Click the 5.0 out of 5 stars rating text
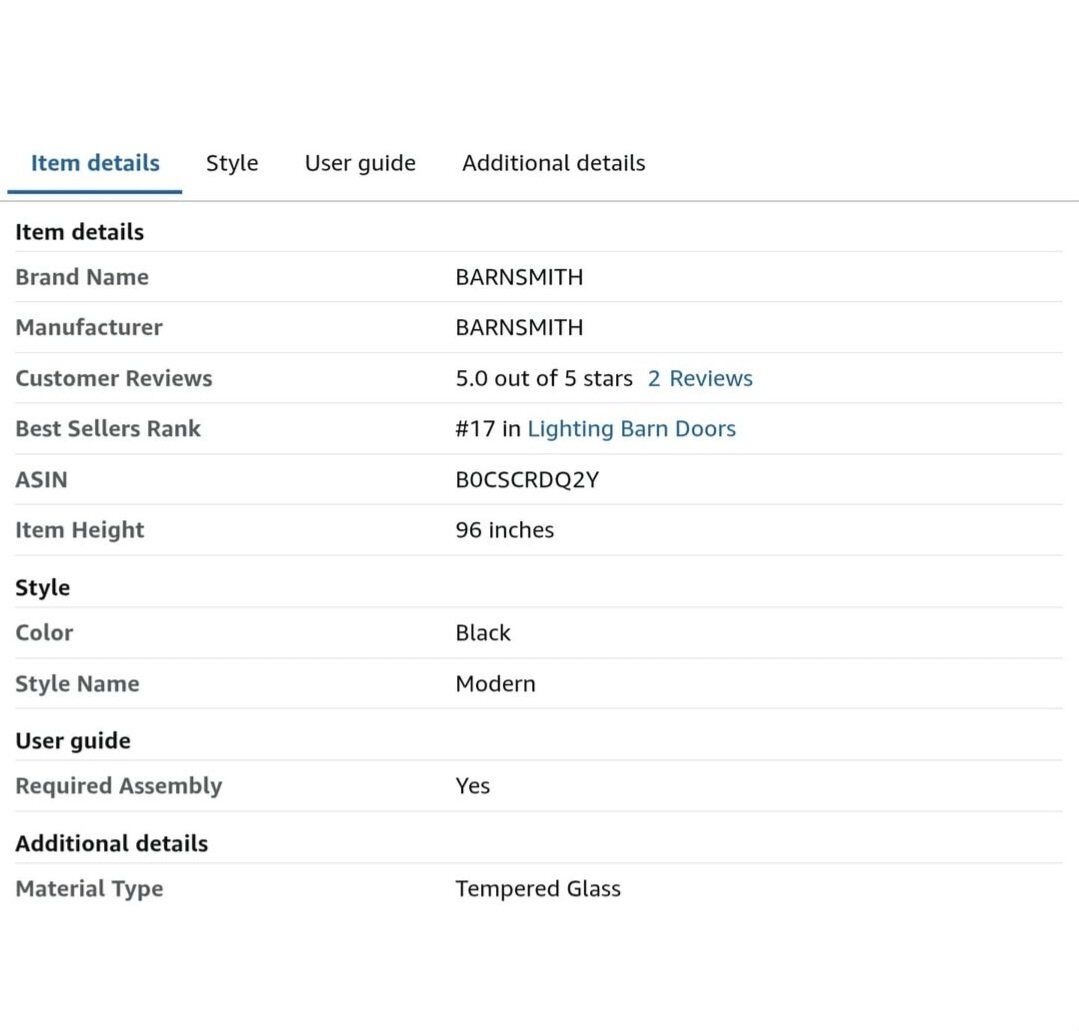Screen dimensions: 1079x1031 [544, 379]
